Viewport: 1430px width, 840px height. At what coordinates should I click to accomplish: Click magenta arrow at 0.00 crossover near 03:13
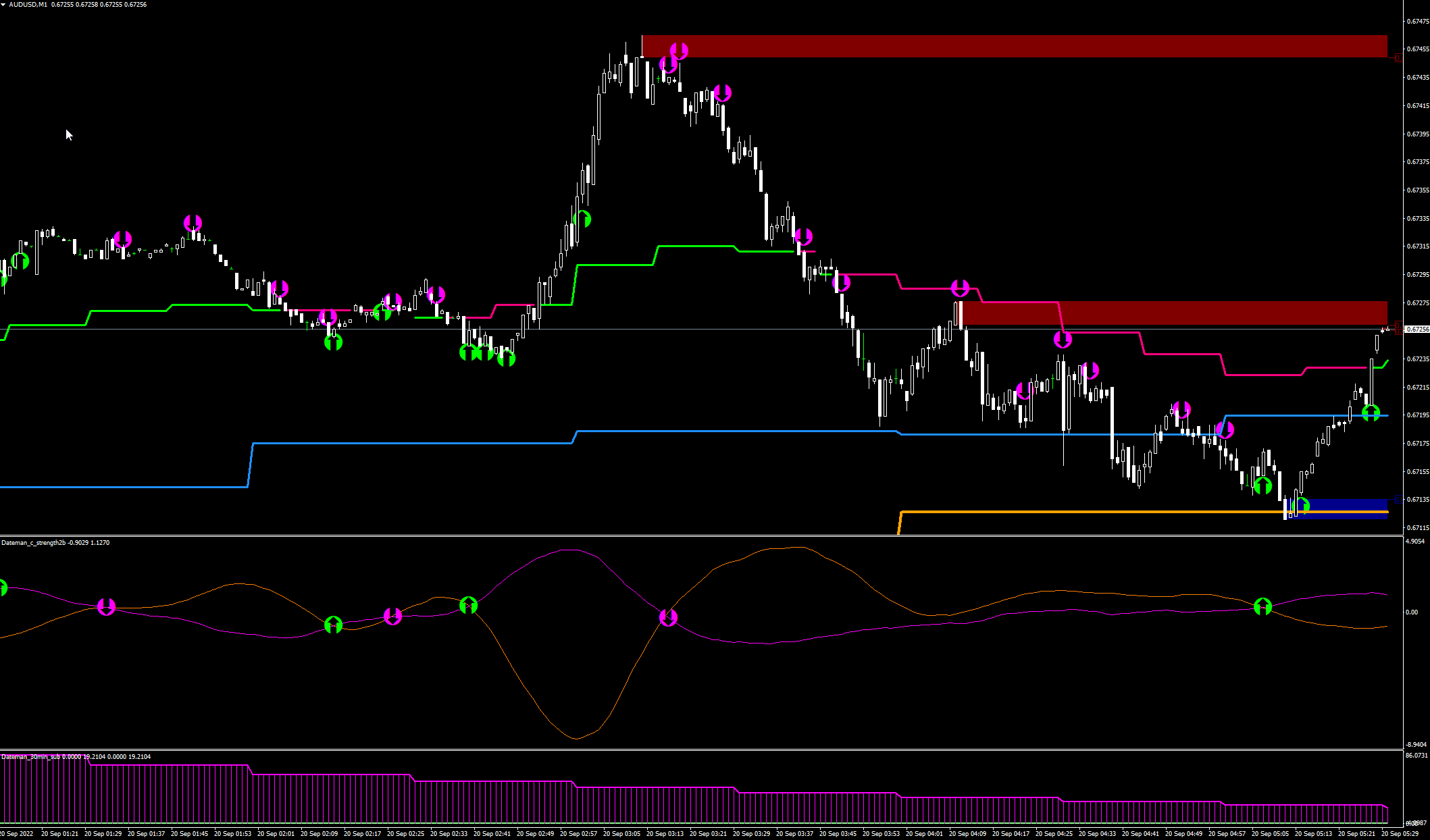pyautogui.click(x=668, y=617)
